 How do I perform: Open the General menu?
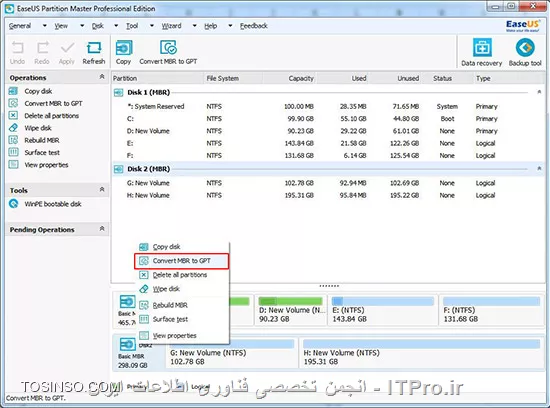click(20, 26)
